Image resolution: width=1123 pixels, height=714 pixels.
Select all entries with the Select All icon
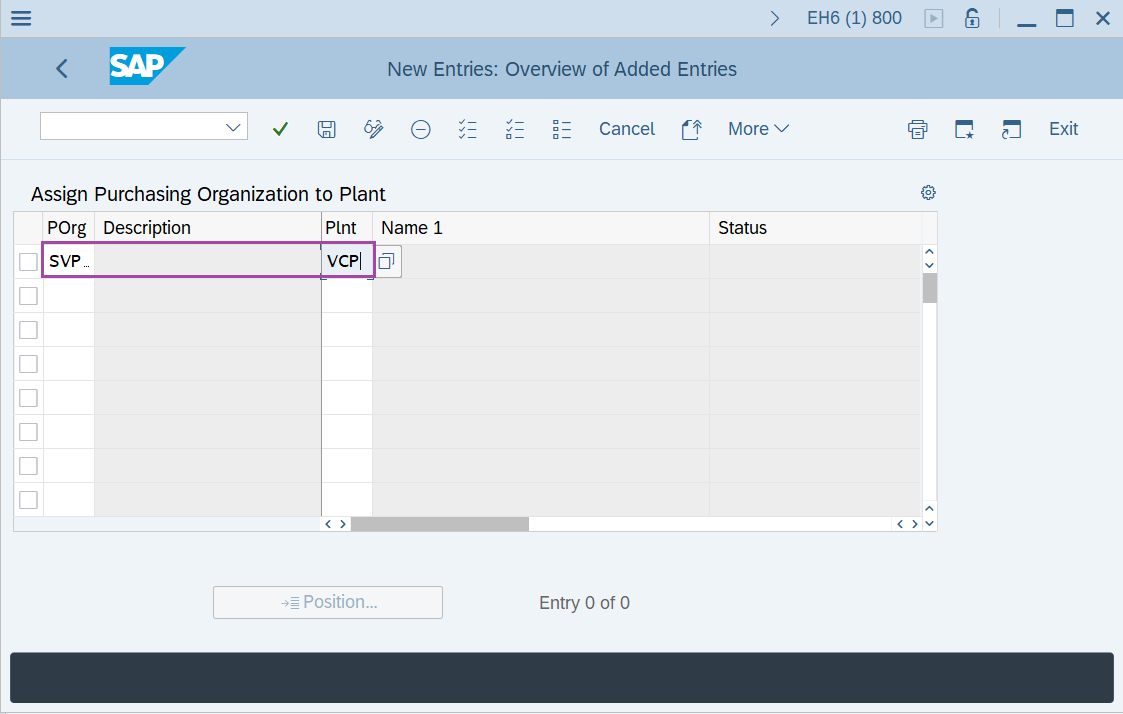click(x=467, y=128)
